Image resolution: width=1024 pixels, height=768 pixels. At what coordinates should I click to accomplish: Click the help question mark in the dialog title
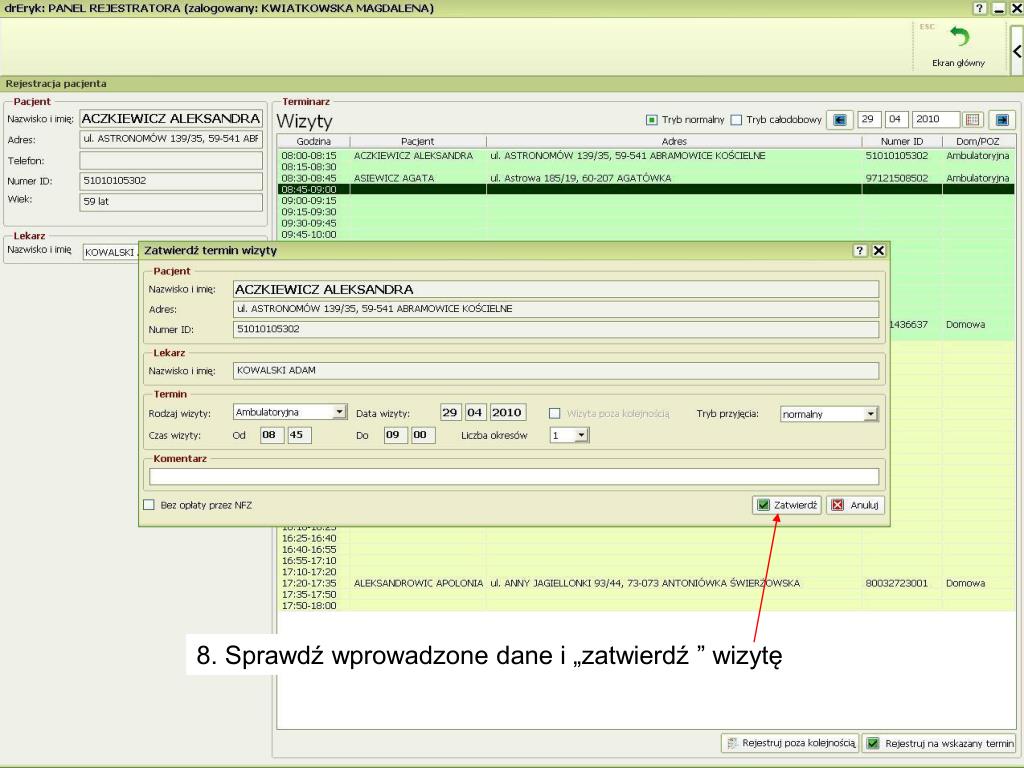tap(859, 250)
